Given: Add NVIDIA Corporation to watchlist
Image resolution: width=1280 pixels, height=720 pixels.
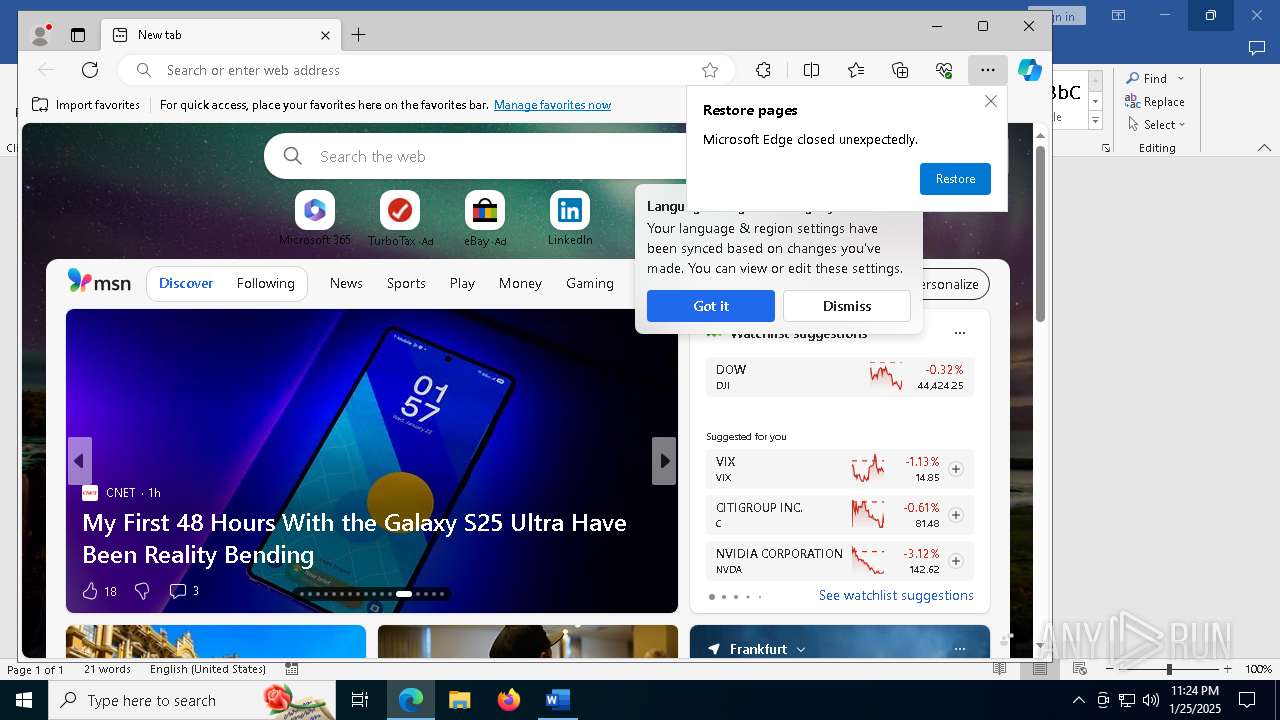Looking at the screenshot, I should 956,561.
